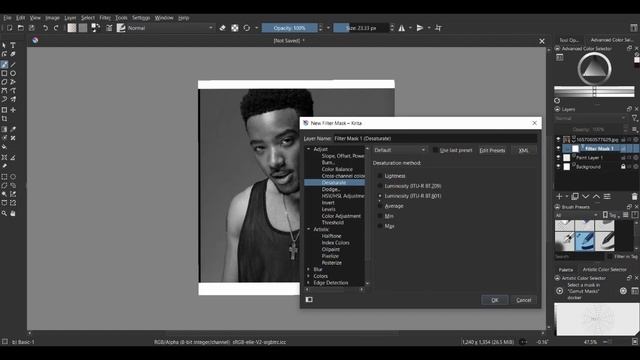Select the Zoom tool
The image size is (640, 360).
[4, 213]
